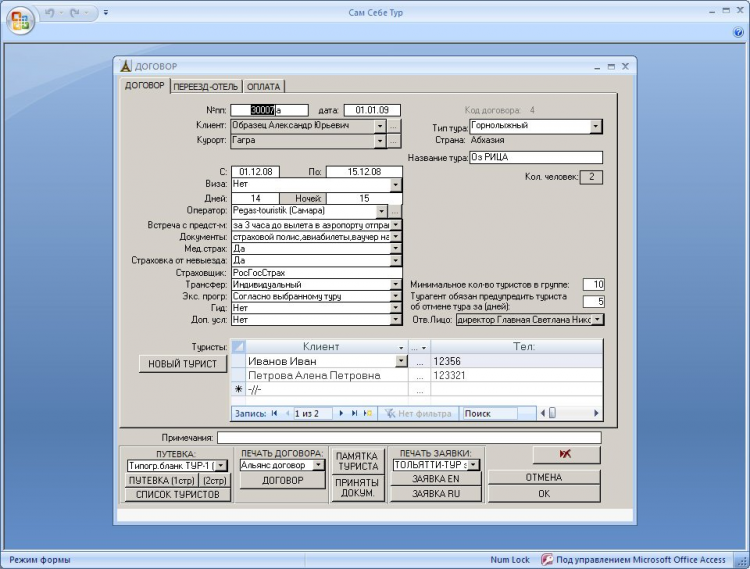Click the ЗАЯВКА RU button

436,494
